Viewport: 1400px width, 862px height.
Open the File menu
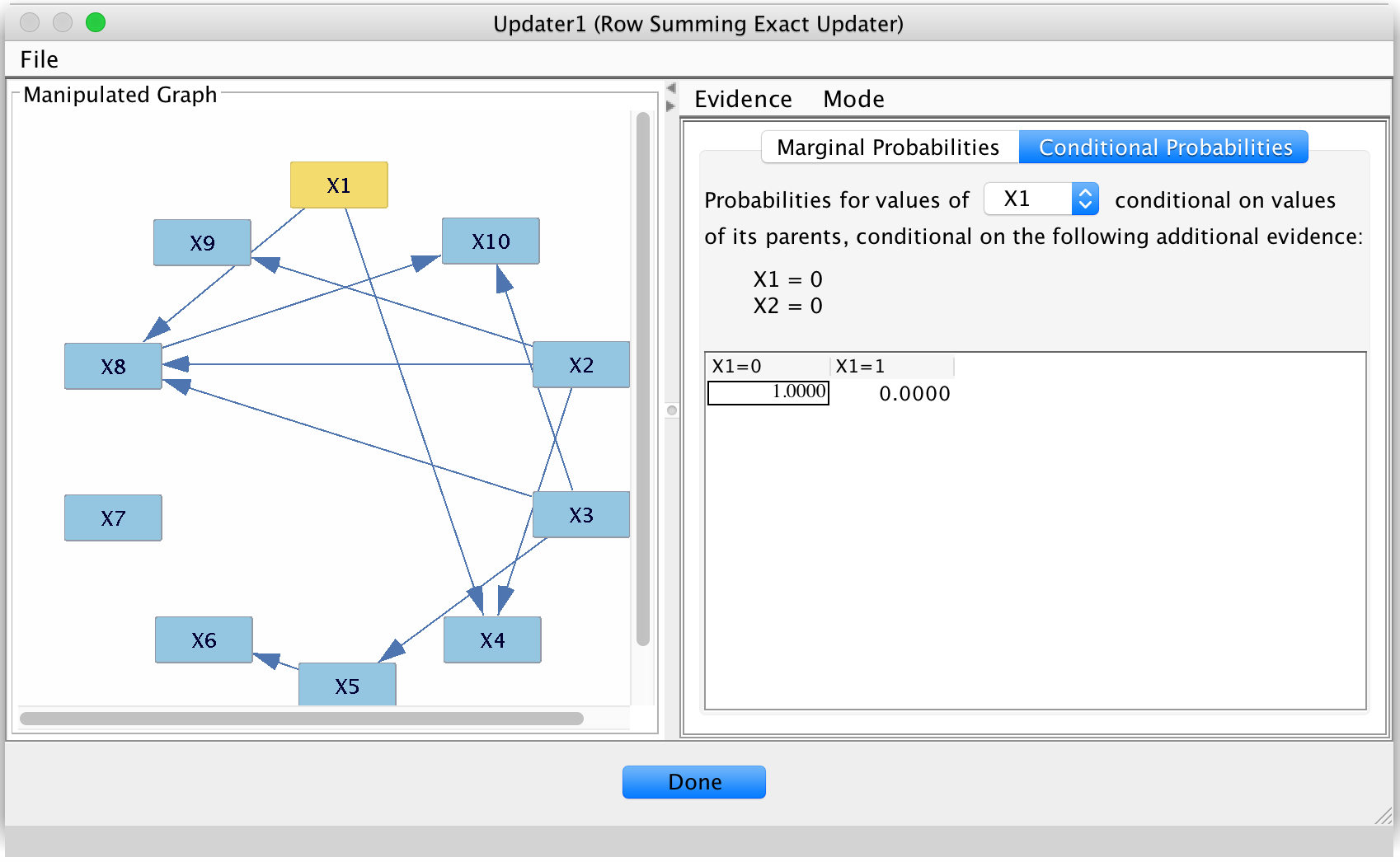(40, 59)
